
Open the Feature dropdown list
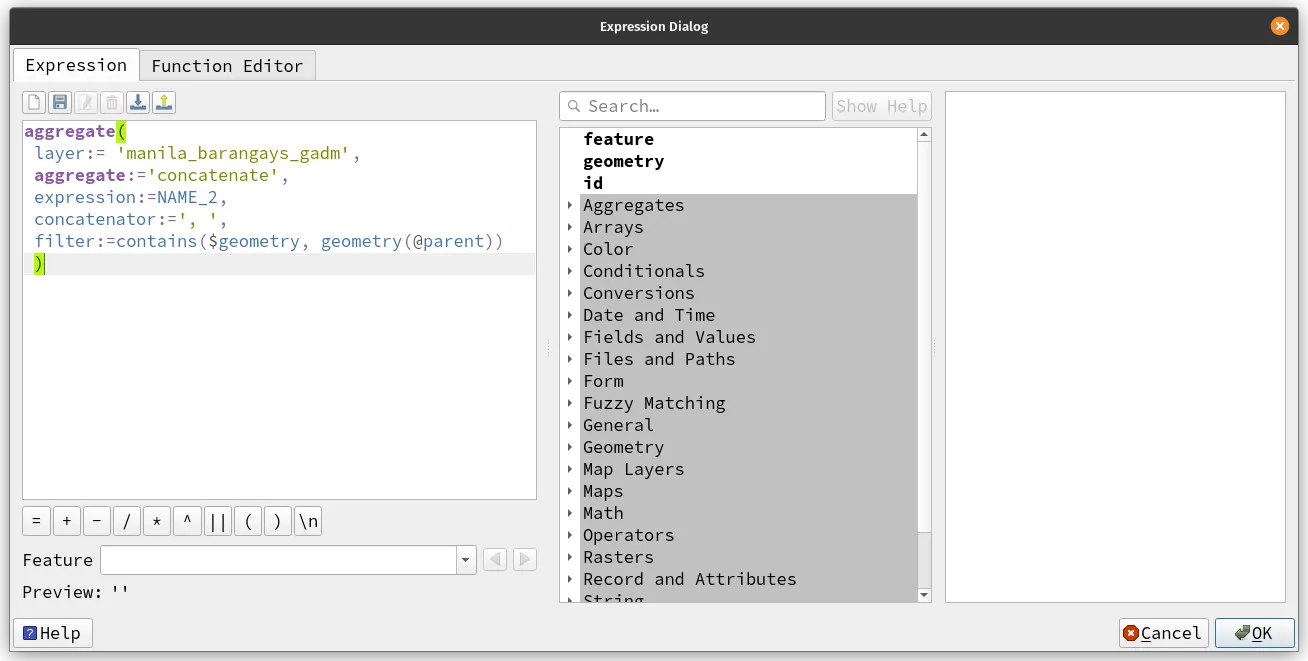[x=465, y=560]
